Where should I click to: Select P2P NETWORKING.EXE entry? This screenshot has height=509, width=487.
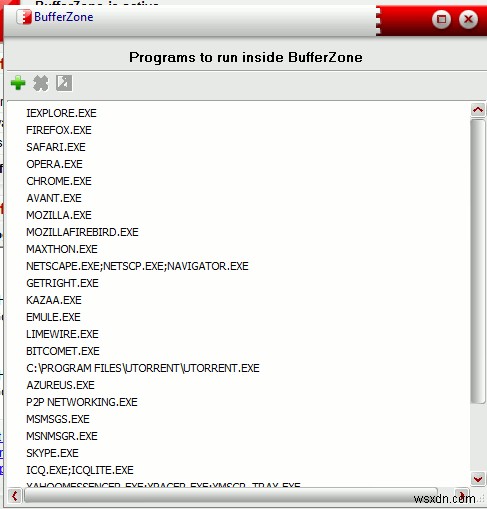click(x=82, y=402)
